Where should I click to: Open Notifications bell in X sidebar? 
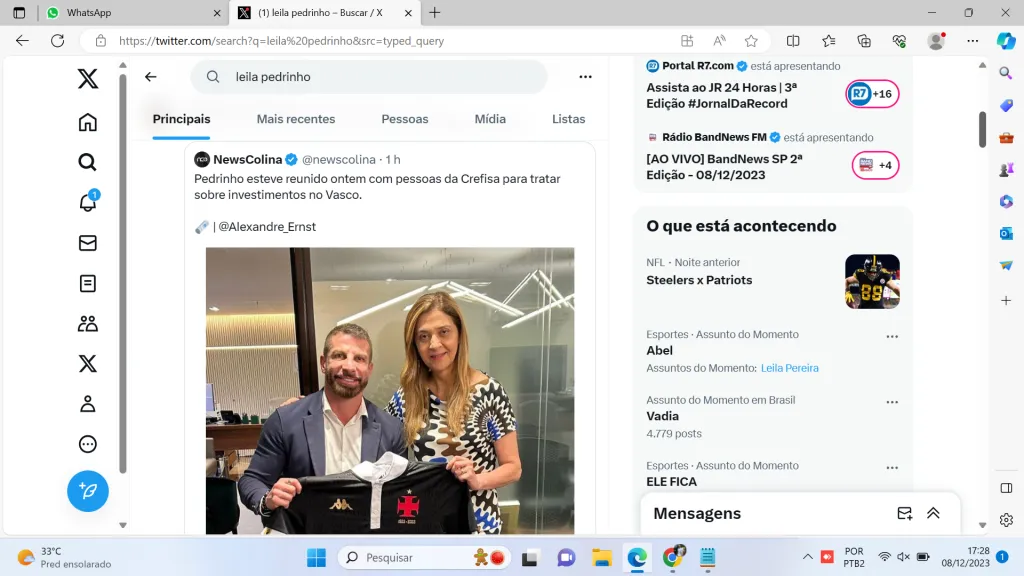click(88, 202)
